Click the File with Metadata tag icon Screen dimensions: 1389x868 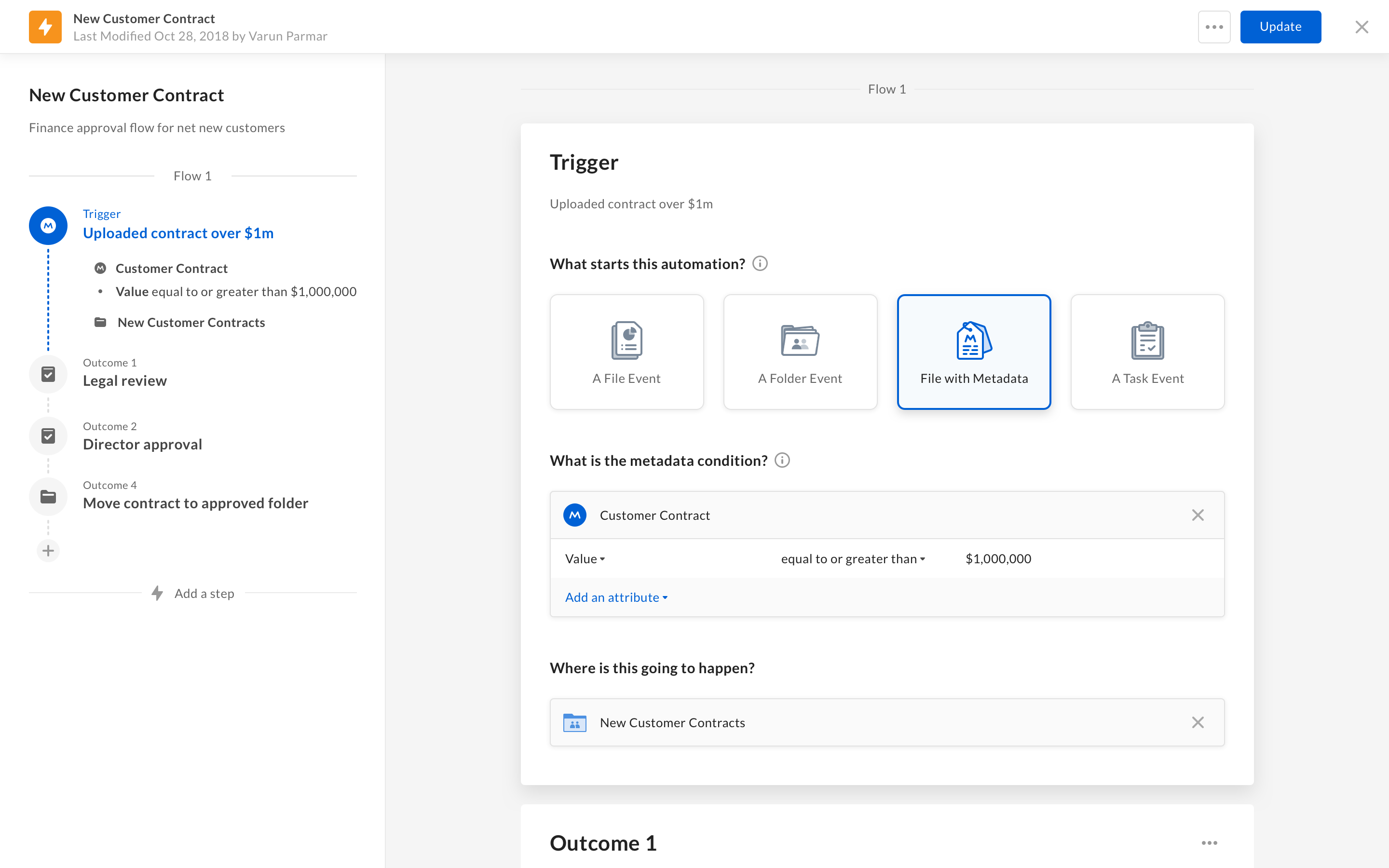973,340
